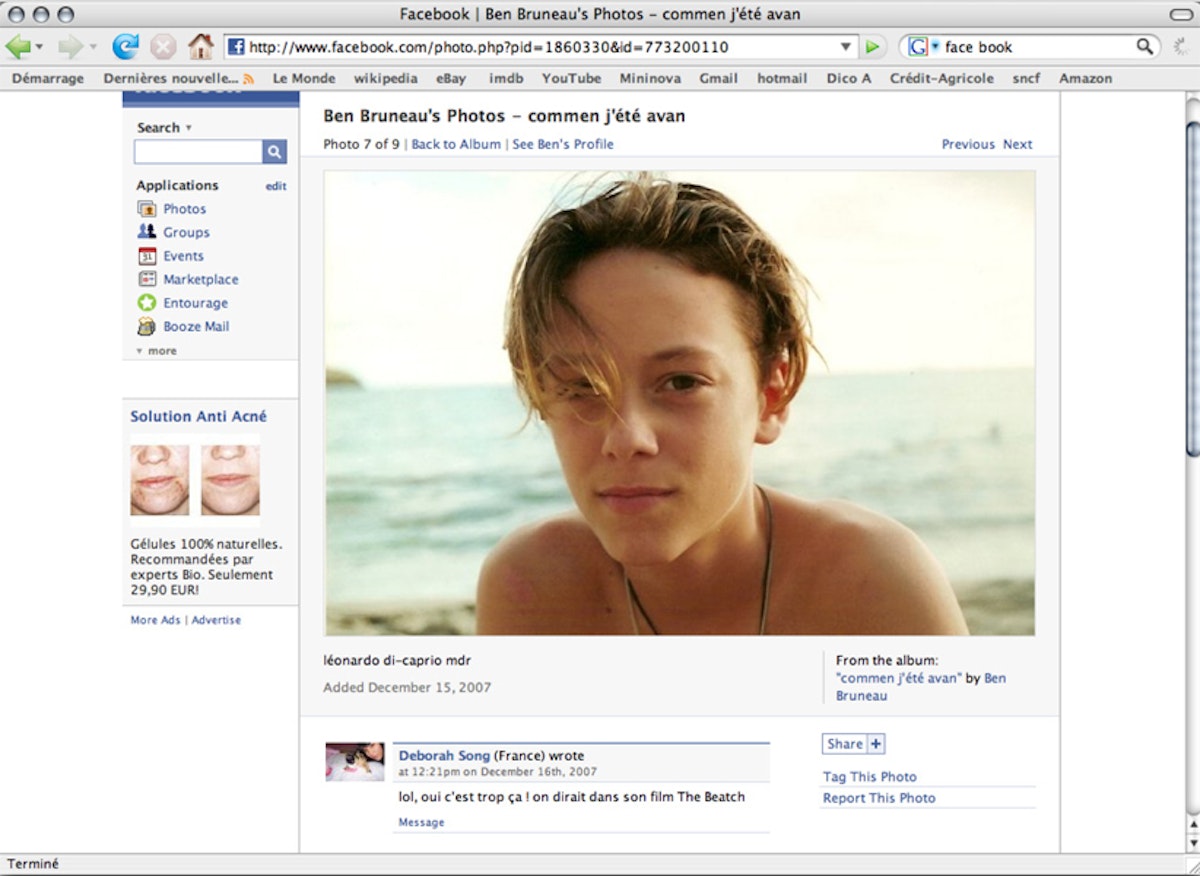Expand more applications in the sidebar

[x=156, y=351]
